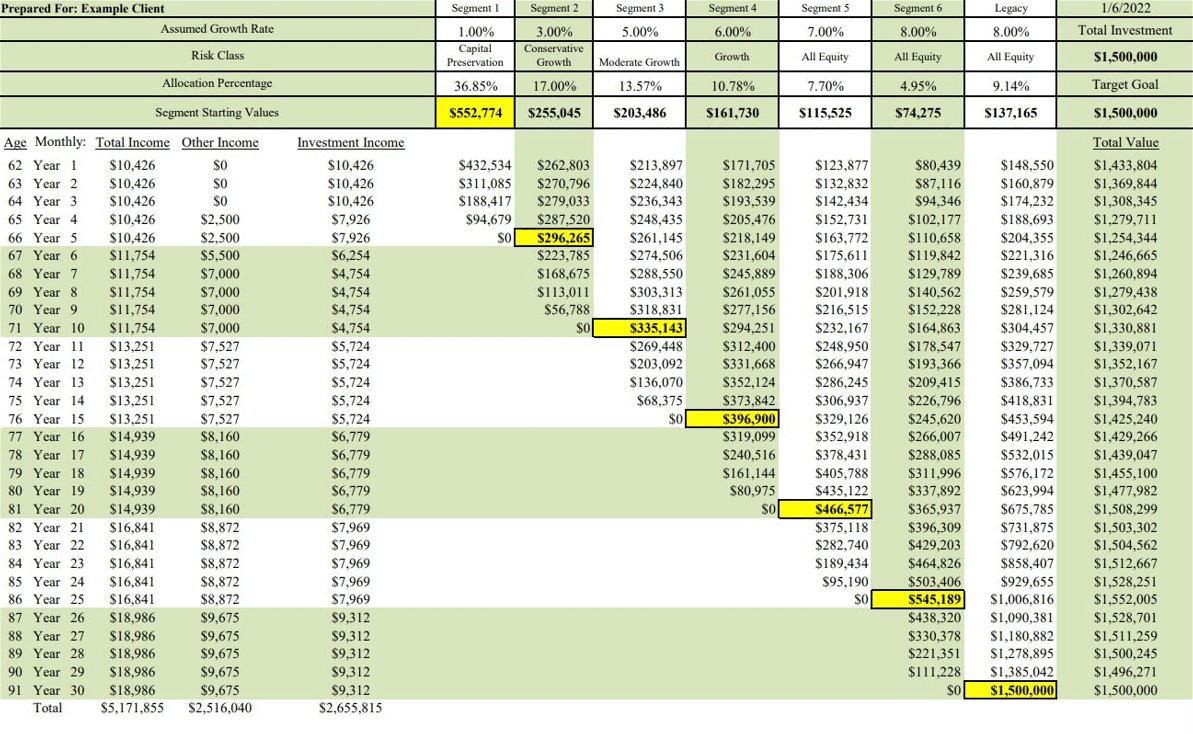Click the highlighted $466,577 Segment 5 cell

tap(825, 509)
